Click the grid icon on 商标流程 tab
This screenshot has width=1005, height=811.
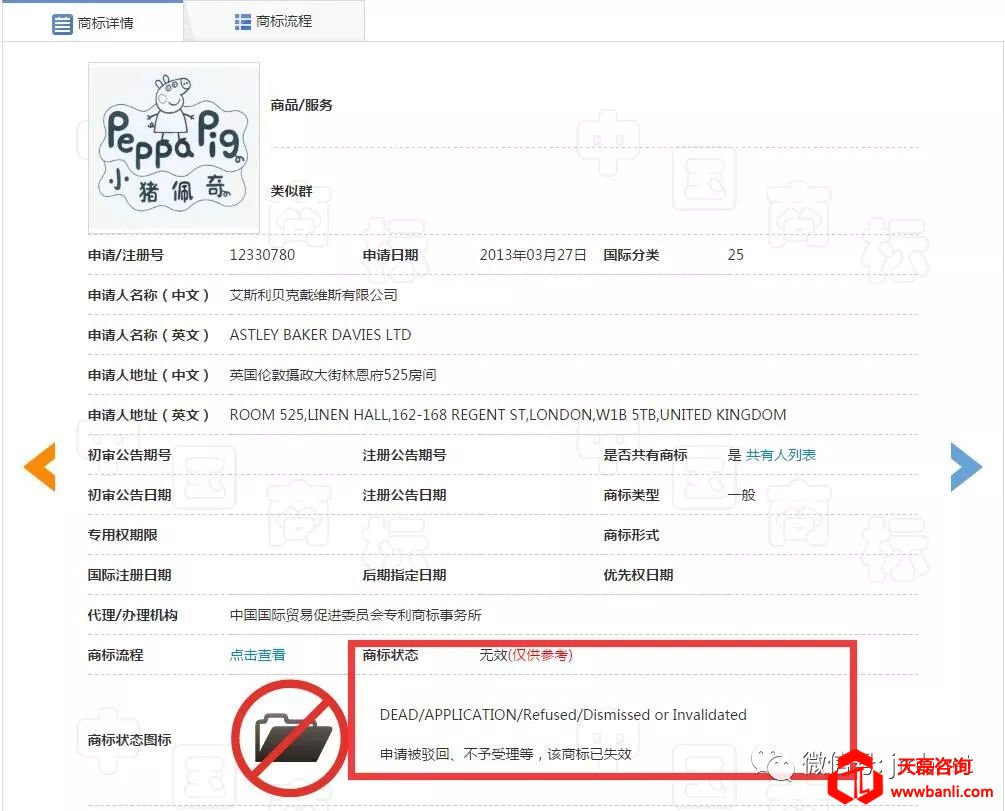tap(242, 22)
